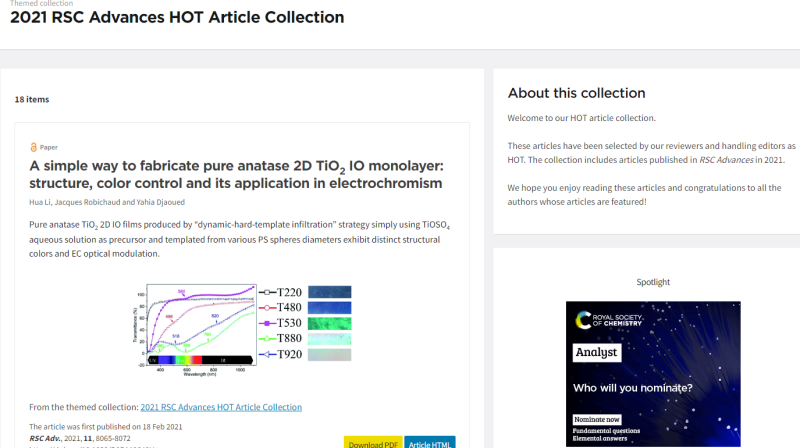Open the TiO2 IO monolayer article title
Image resolution: width=800 pixels, height=448 pixels.
(x=236, y=175)
